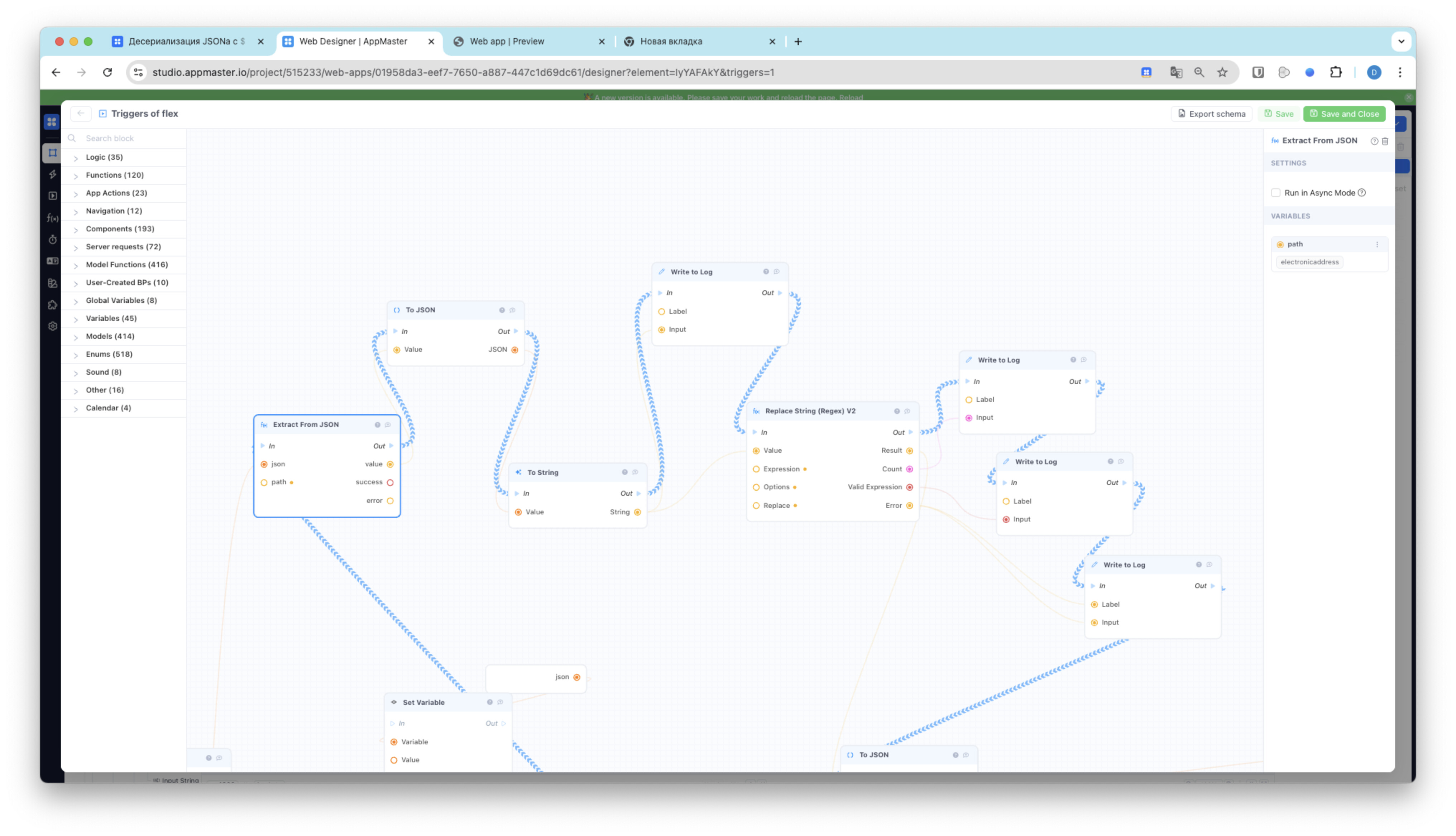Bookmark page with the star icon
The height and width of the screenshot is (836, 1456).
1222,72
